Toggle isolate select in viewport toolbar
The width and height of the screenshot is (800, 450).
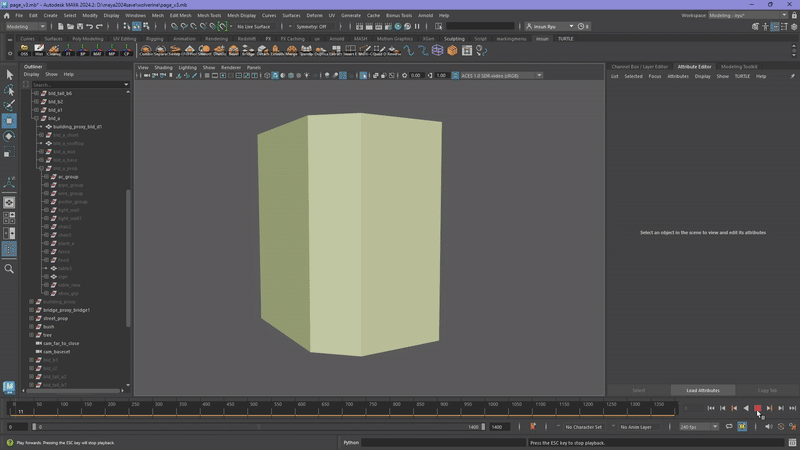click(363, 76)
